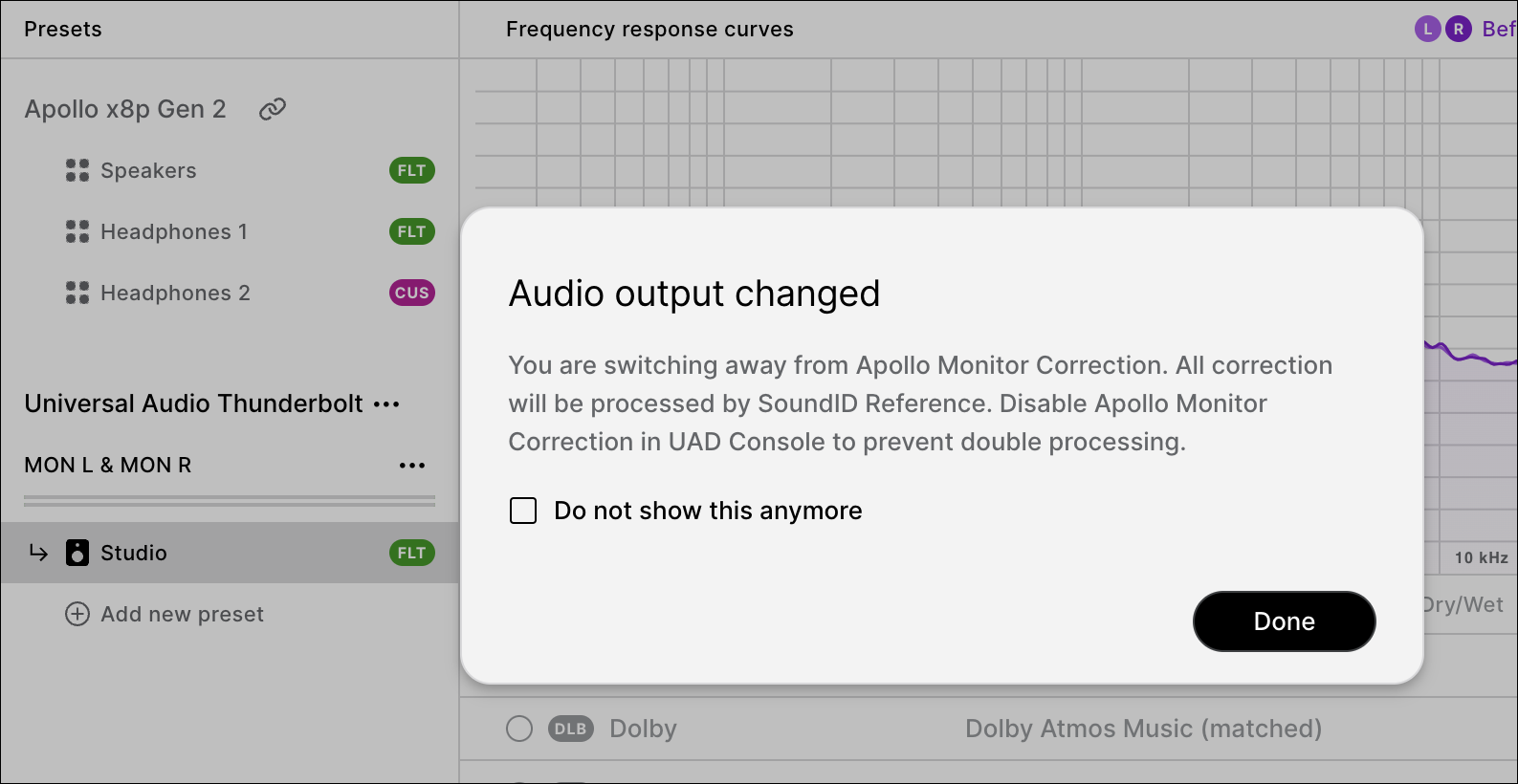Click Add new preset
1518x784 pixels.
click(182, 614)
